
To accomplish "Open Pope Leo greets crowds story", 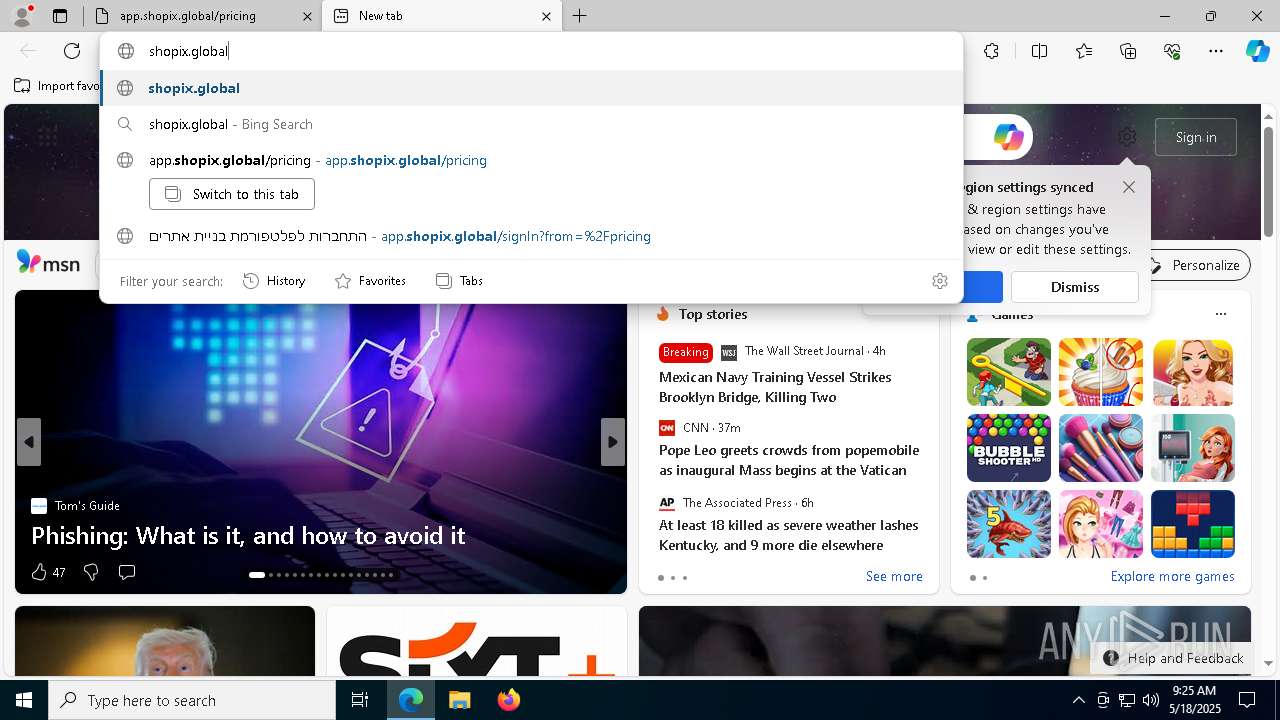I will click(789, 460).
